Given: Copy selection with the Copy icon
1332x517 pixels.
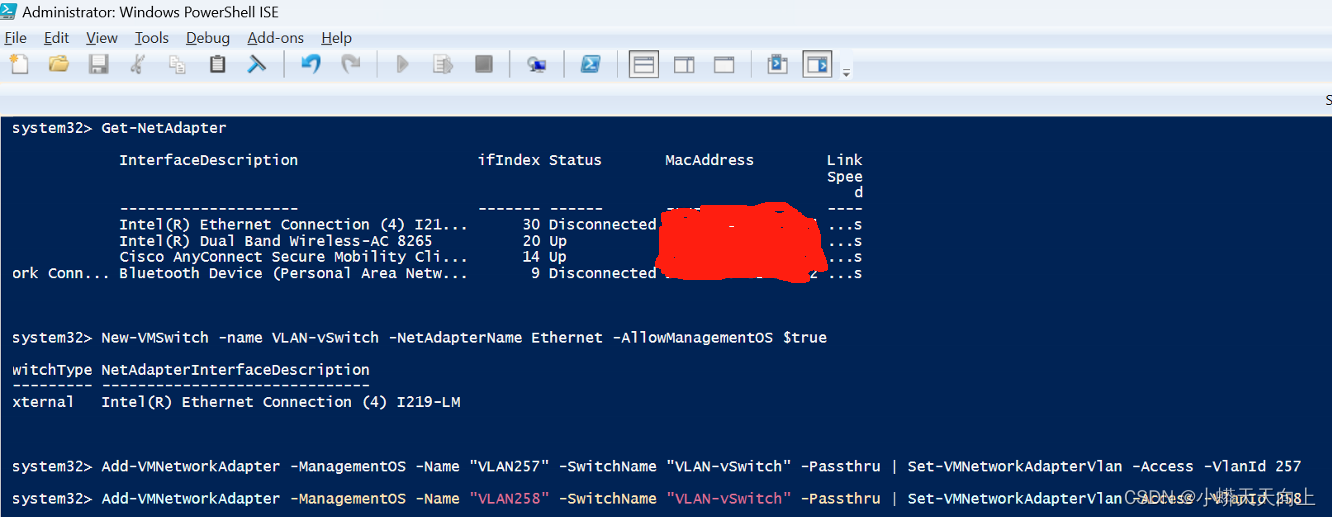Looking at the screenshot, I should (x=178, y=65).
